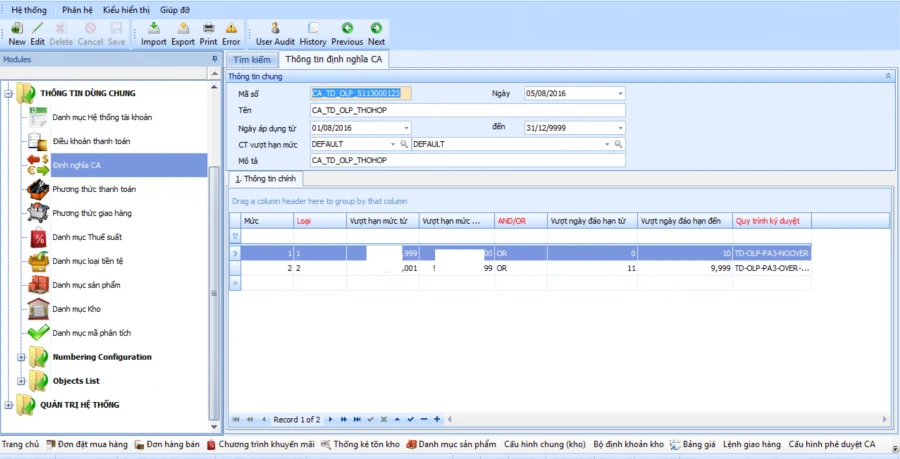Click the Edit pencil toolbar button
The width and height of the screenshot is (900, 459).
click(x=37, y=34)
